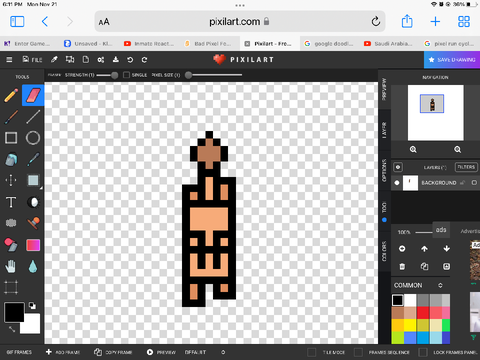Click the download icon in toolbar
Image resolution: width=480 pixels, height=360 pixels.
pyautogui.click(x=116, y=60)
